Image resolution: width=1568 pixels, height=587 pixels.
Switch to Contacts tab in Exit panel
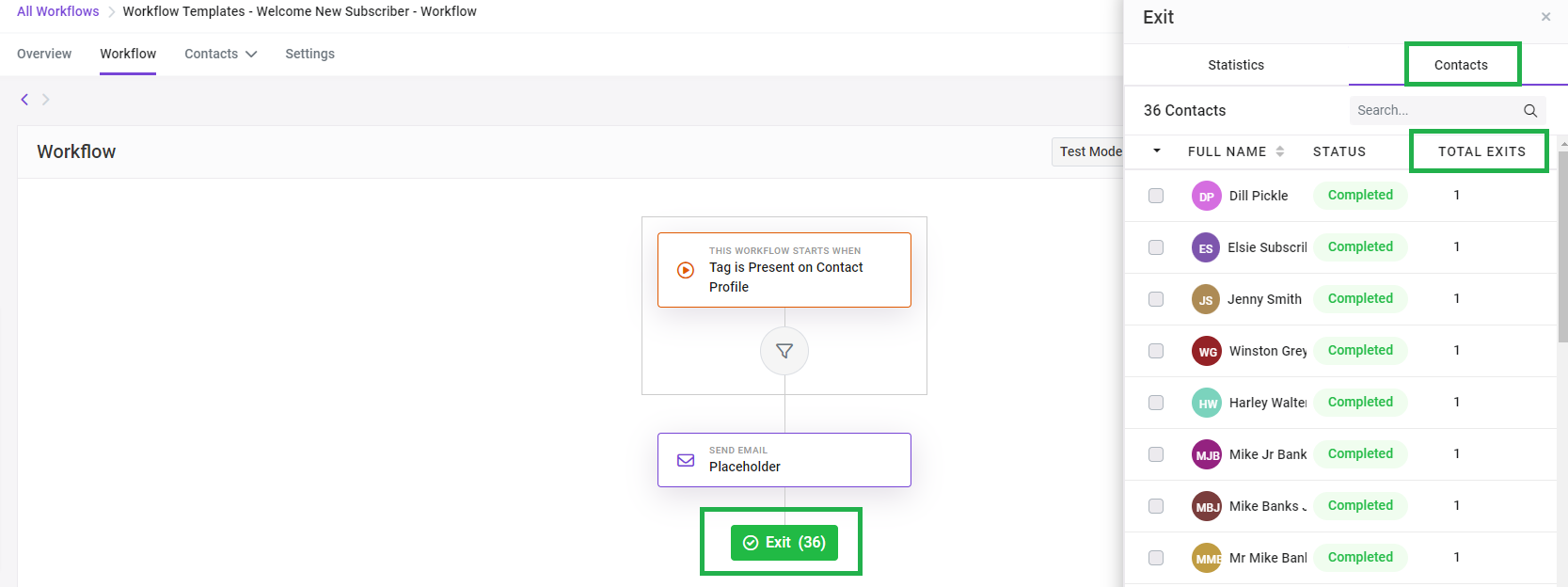point(1461,65)
